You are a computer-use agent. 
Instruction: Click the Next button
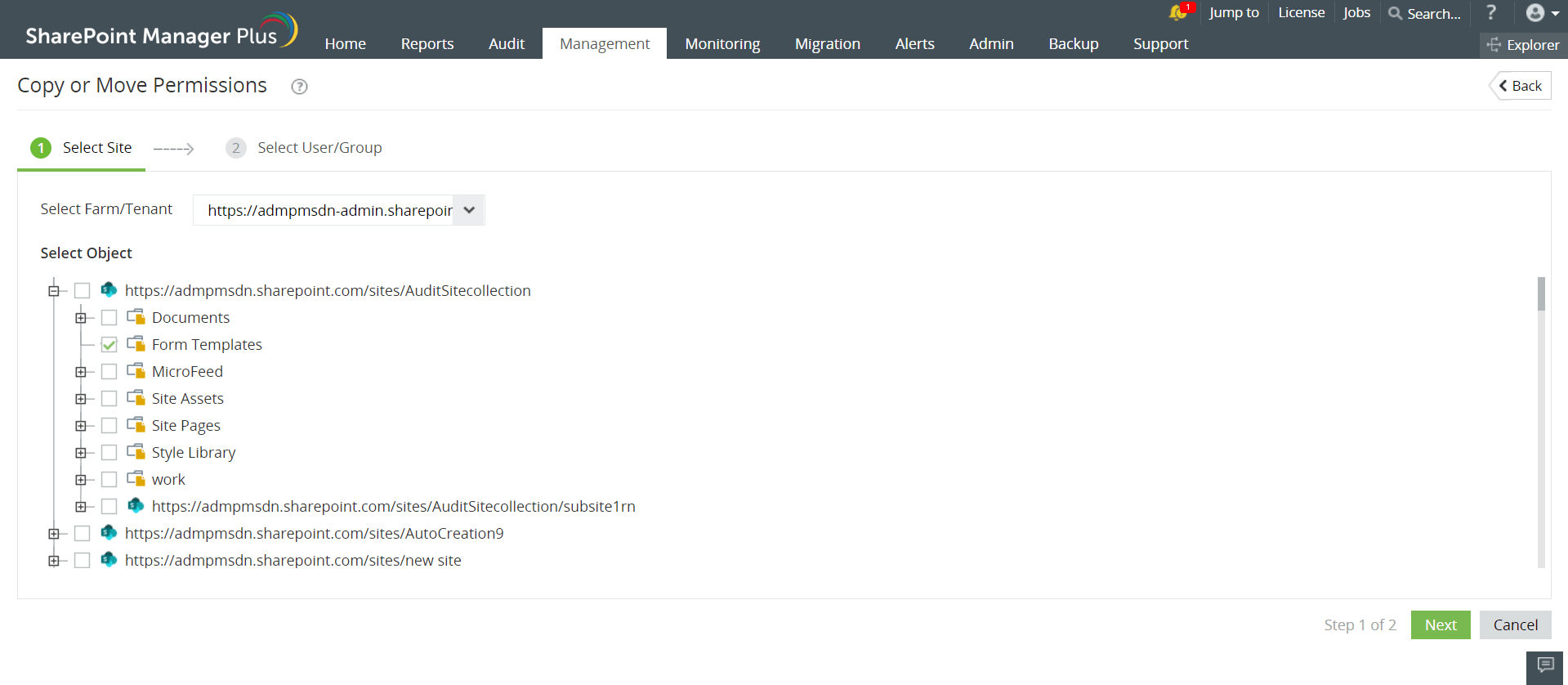click(x=1441, y=625)
